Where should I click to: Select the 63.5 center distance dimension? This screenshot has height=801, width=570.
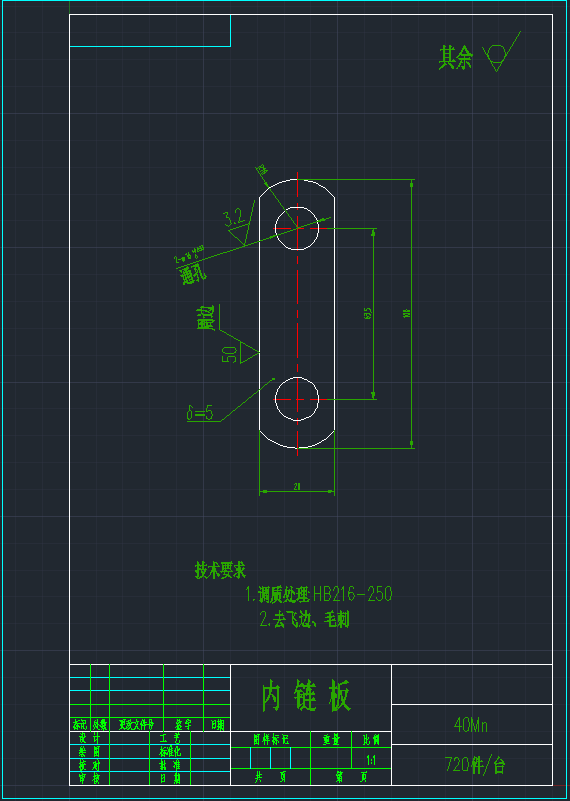coord(368,313)
